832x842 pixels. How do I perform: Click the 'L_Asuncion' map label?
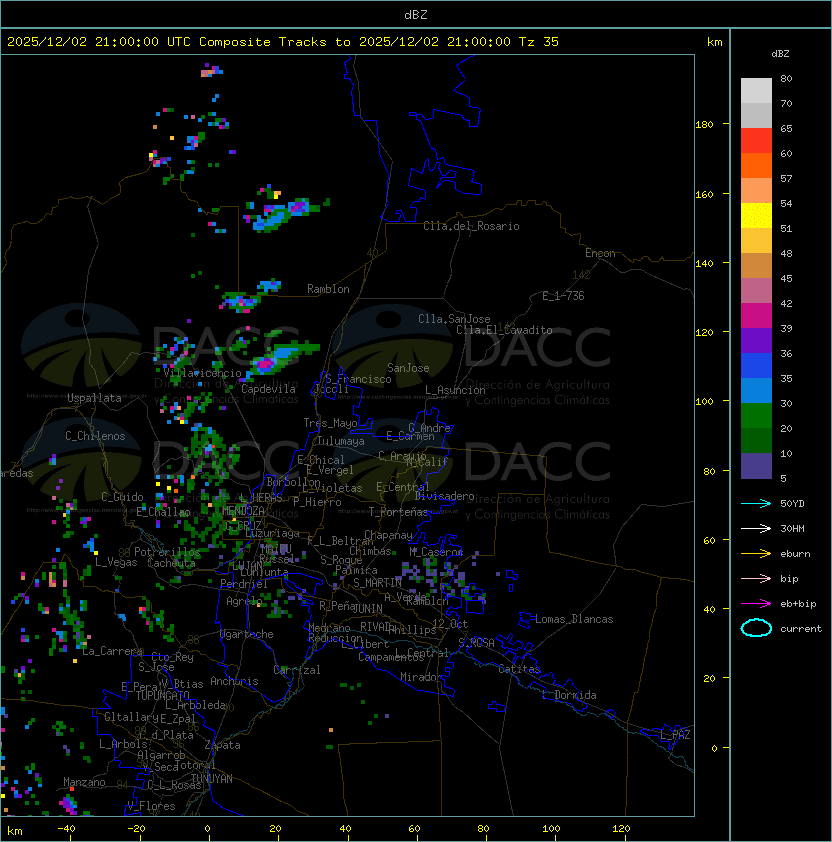[455, 390]
